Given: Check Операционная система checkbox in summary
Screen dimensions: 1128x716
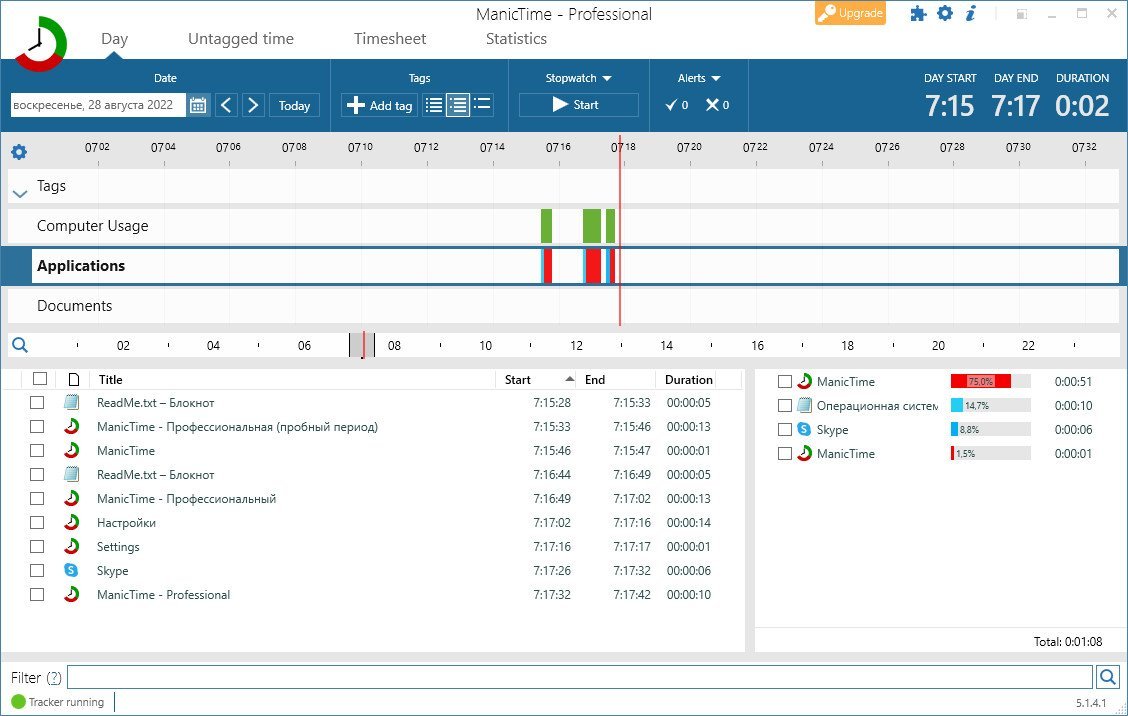Looking at the screenshot, I should click(785, 406).
